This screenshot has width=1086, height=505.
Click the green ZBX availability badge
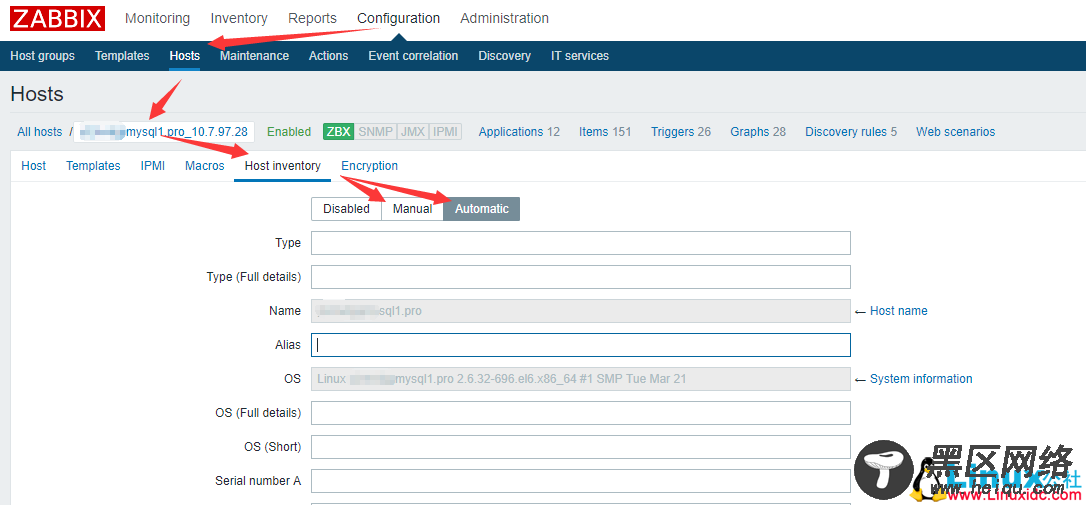pos(339,132)
